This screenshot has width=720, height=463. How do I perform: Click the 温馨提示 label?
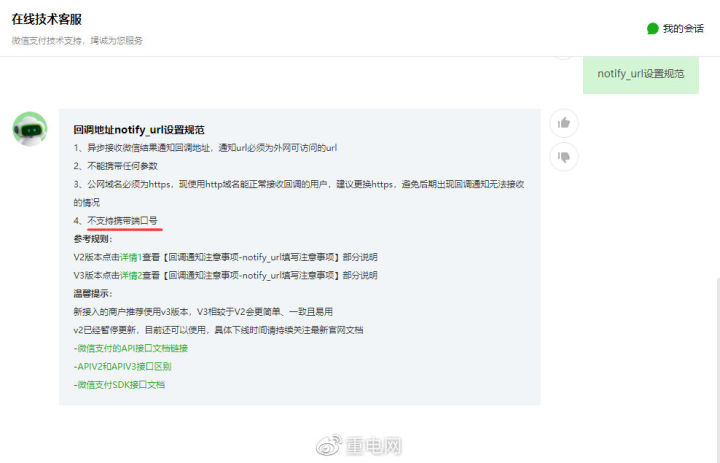93,294
